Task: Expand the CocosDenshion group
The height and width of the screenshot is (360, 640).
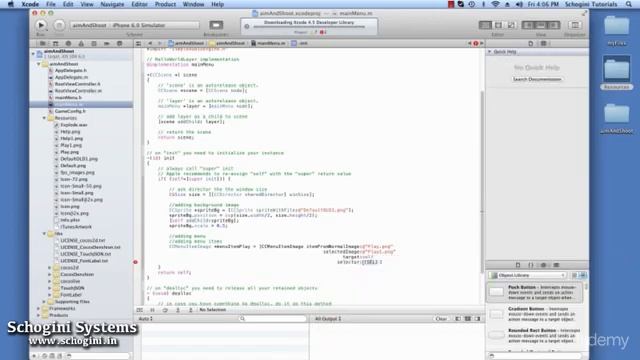Action: [50, 274]
